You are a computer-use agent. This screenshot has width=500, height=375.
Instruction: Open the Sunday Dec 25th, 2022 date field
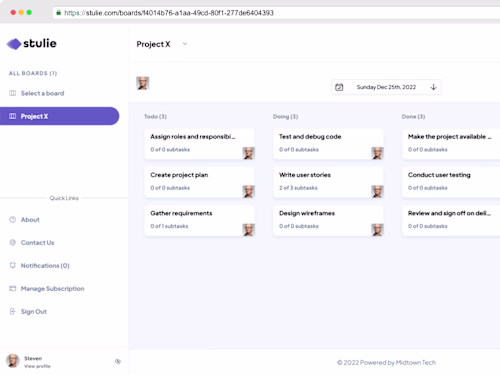pos(386,87)
